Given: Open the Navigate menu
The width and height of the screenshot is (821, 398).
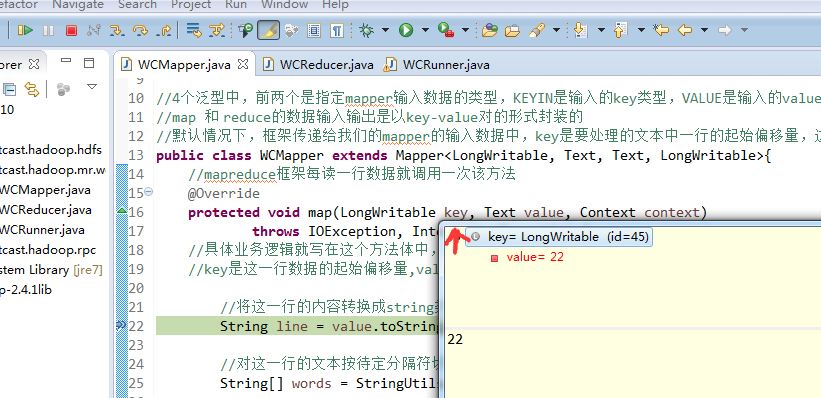Looking at the screenshot, I should (78, 5).
